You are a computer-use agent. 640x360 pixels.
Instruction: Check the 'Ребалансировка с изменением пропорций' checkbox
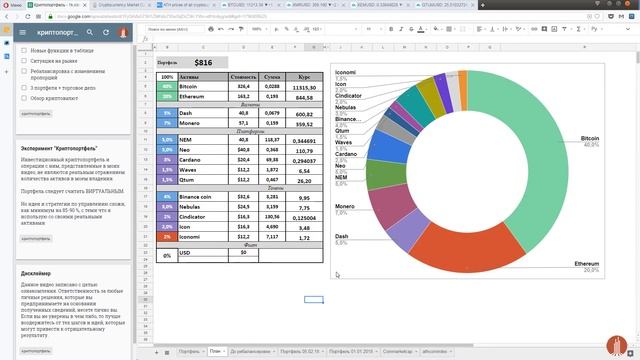24,71
